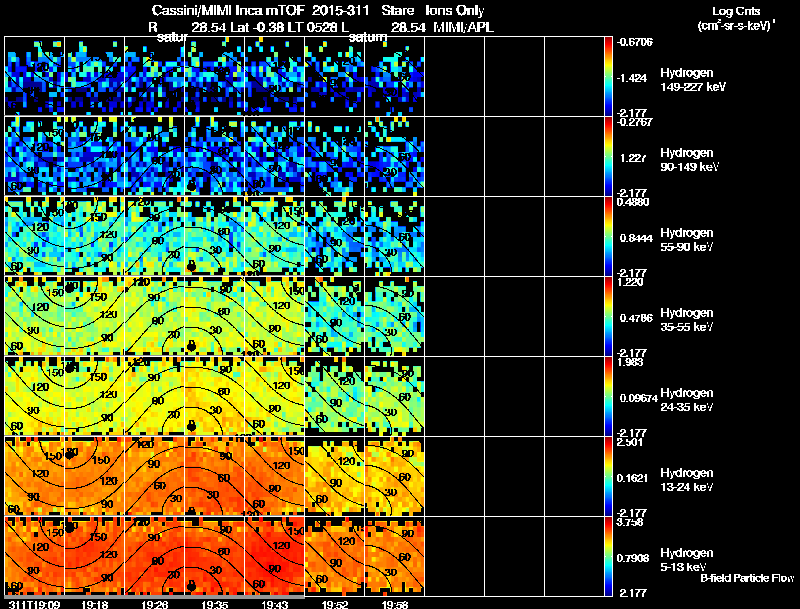Click the color bar for Hydrogen 5-13 keV
This screenshot has width=800, height=609.
pyautogui.click(x=608, y=556)
